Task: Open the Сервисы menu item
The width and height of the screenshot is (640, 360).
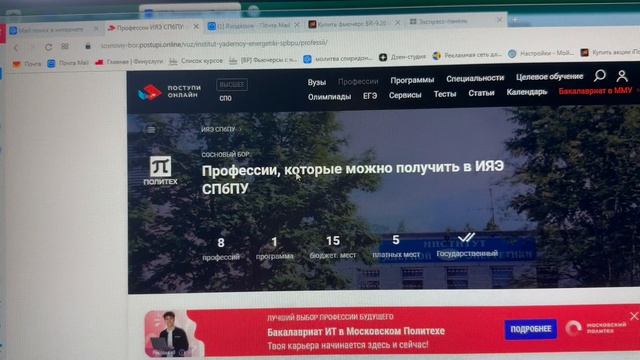Action: tap(405, 95)
